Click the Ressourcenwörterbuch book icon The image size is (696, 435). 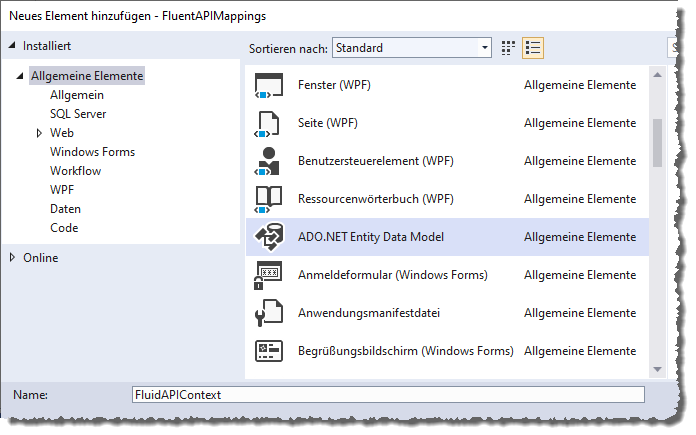pyautogui.click(x=269, y=199)
